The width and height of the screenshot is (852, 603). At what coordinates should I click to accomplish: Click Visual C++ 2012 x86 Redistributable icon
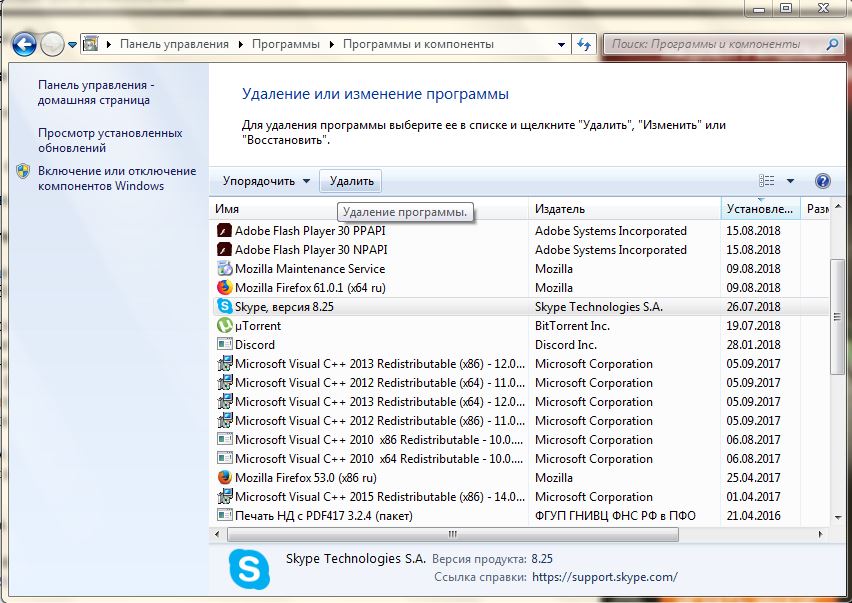coord(224,420)
